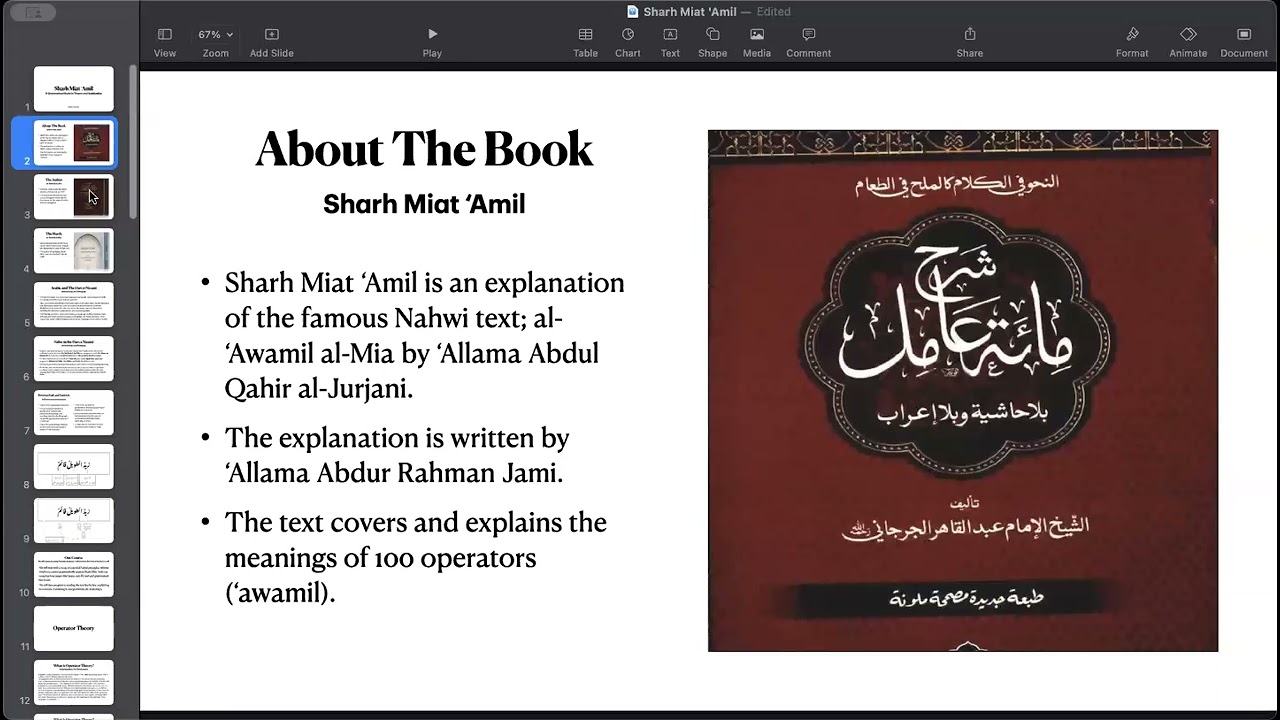The image size is (1280, 720).
Task: Open the 67% Zoom dropdown
Action: pos(215,42)
